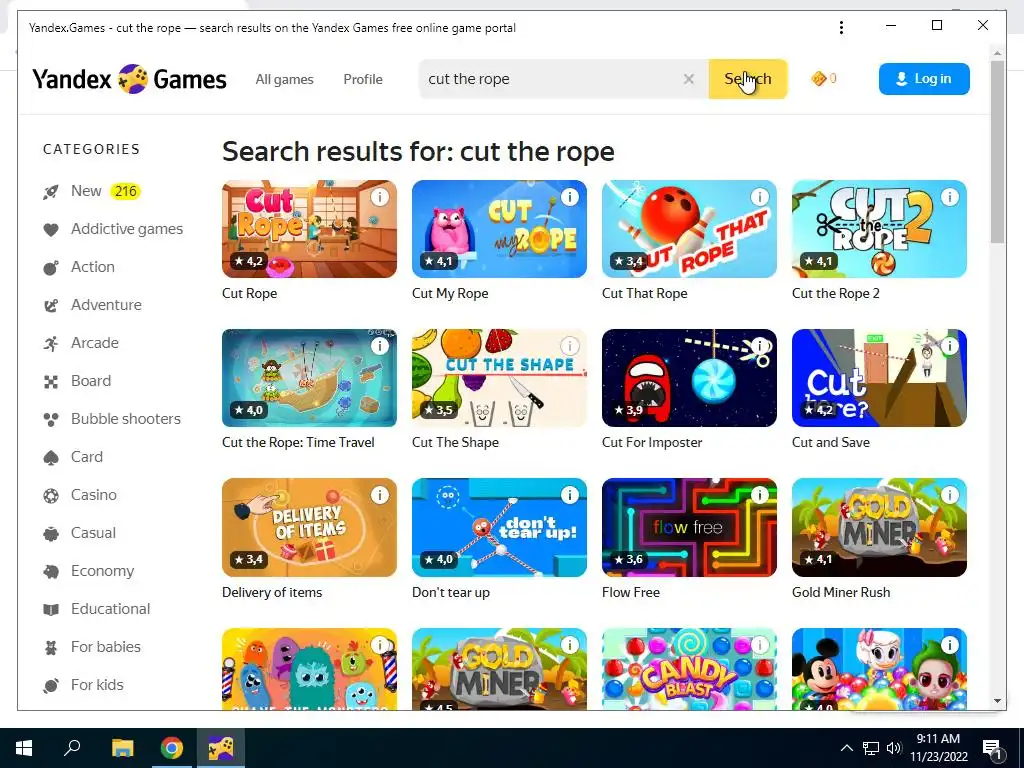
Task: Clear the search field with the X icon
Action: (x=688, y=79)
